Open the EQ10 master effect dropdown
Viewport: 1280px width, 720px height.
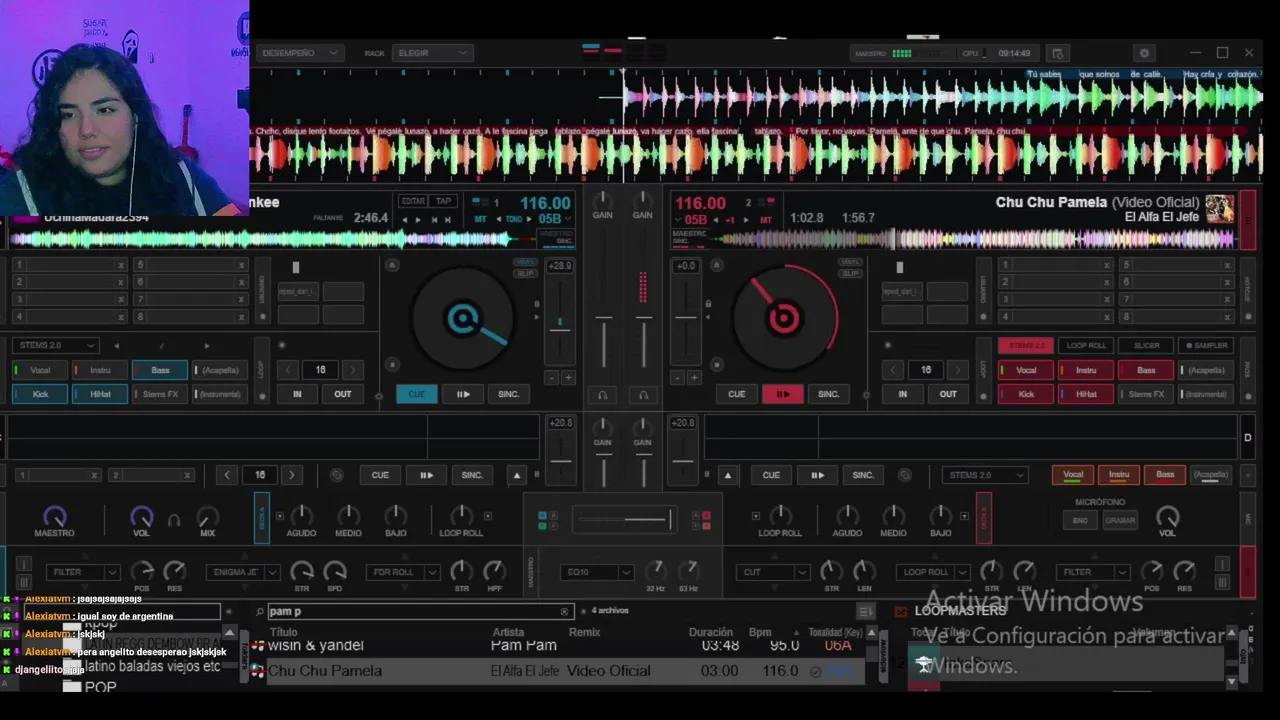[x=597, y=572]
